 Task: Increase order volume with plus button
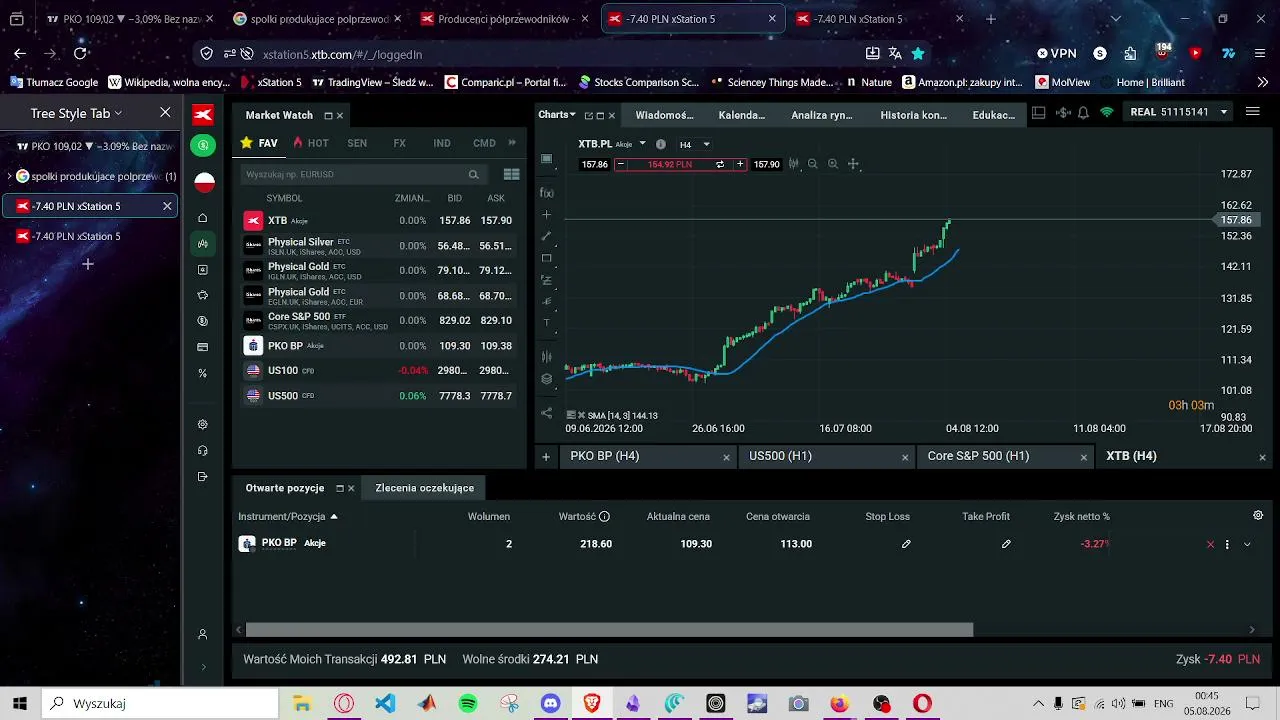(x=740, y=164)
